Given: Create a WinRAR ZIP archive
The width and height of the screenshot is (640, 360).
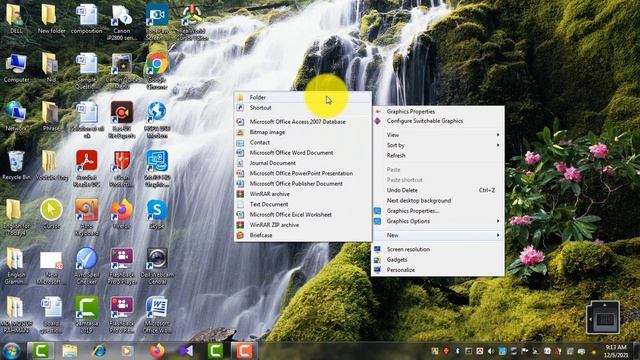Looking at the screenshot, I should (x=302, y=225).
